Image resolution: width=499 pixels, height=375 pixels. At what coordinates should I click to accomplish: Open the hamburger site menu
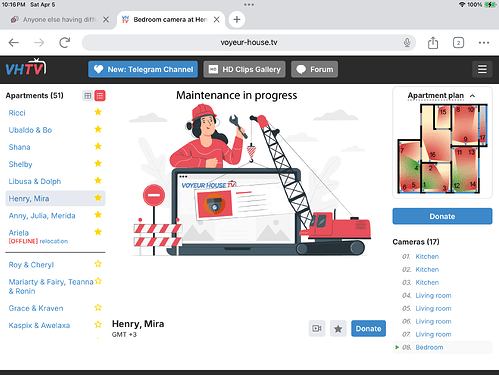[x=482, y=69]
